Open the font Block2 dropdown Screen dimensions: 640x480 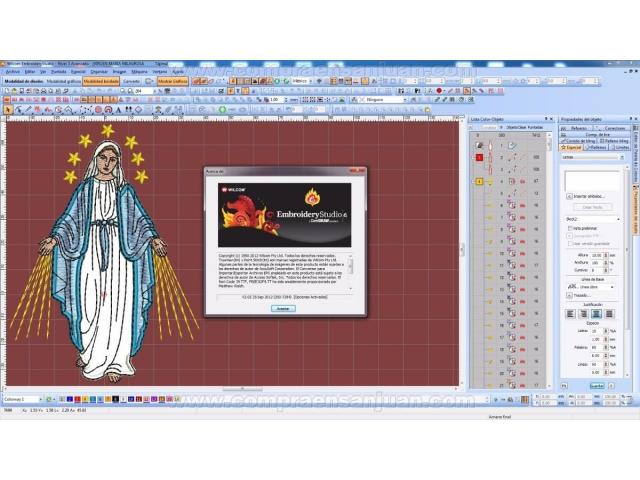pyautogui.click(x=618, y=220)
